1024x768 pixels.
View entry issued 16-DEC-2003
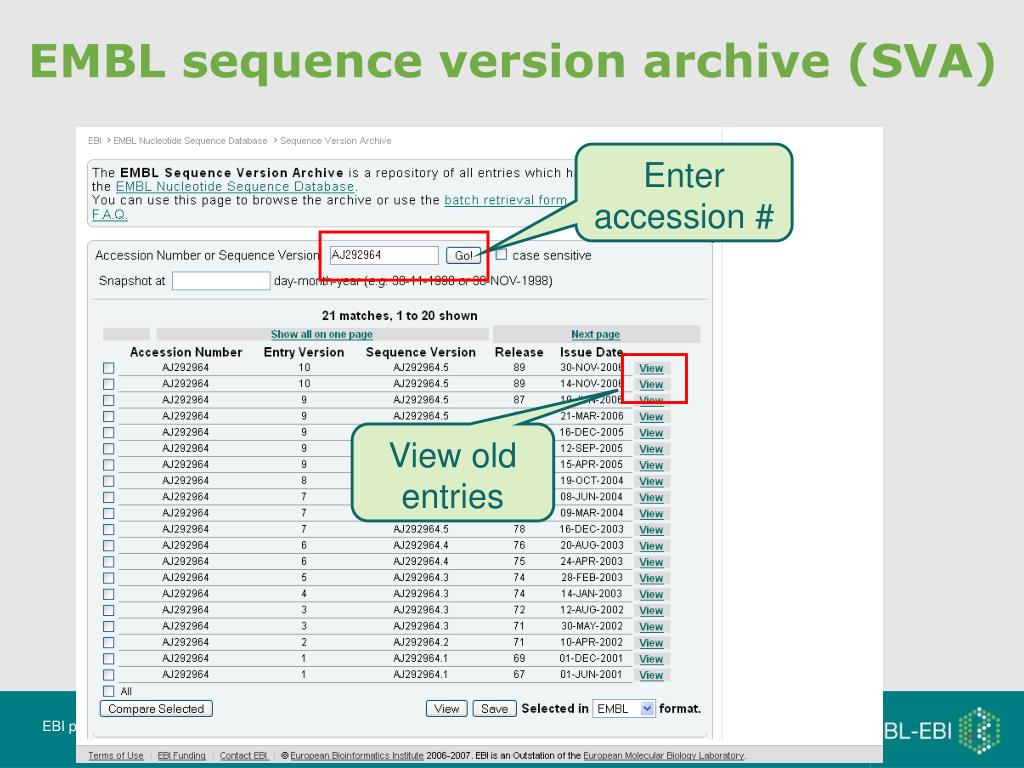pyautogui.click(x=651, y=530)
